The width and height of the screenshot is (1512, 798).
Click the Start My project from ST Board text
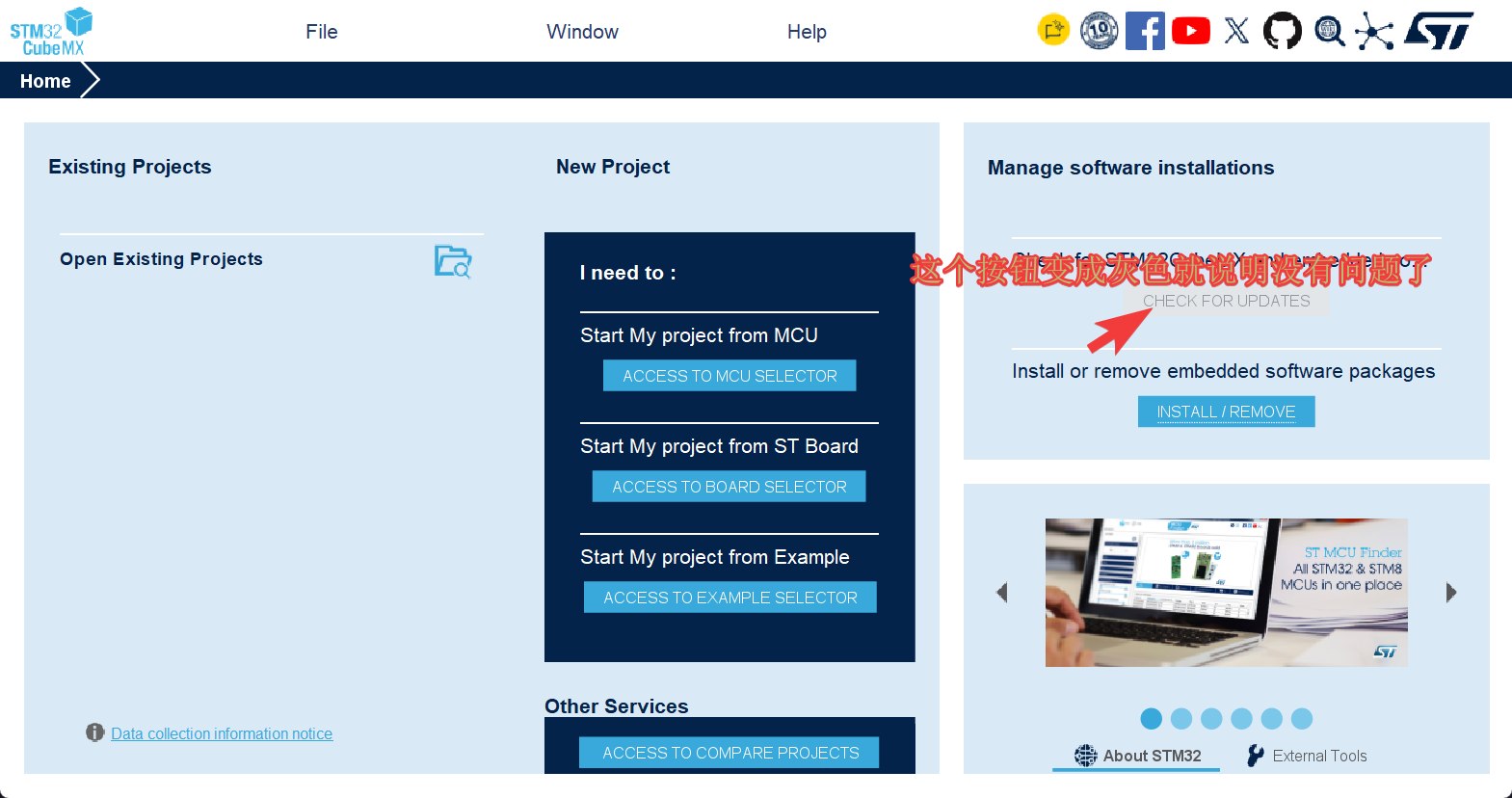719,446
